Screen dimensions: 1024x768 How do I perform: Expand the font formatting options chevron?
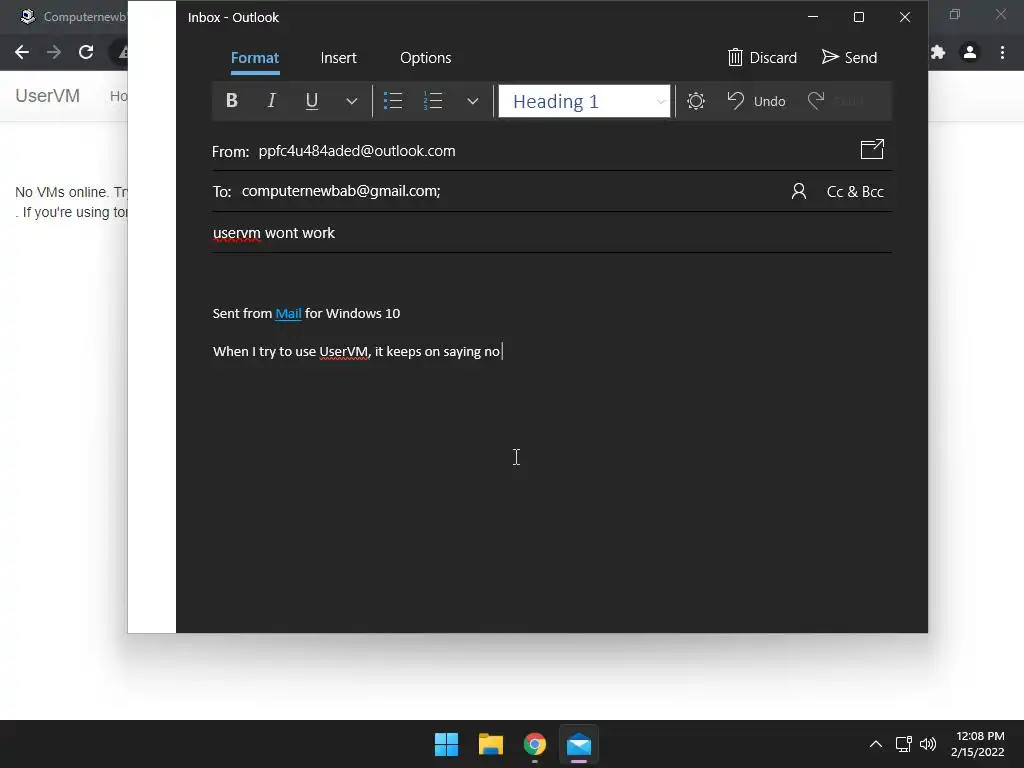click(351, 101)
